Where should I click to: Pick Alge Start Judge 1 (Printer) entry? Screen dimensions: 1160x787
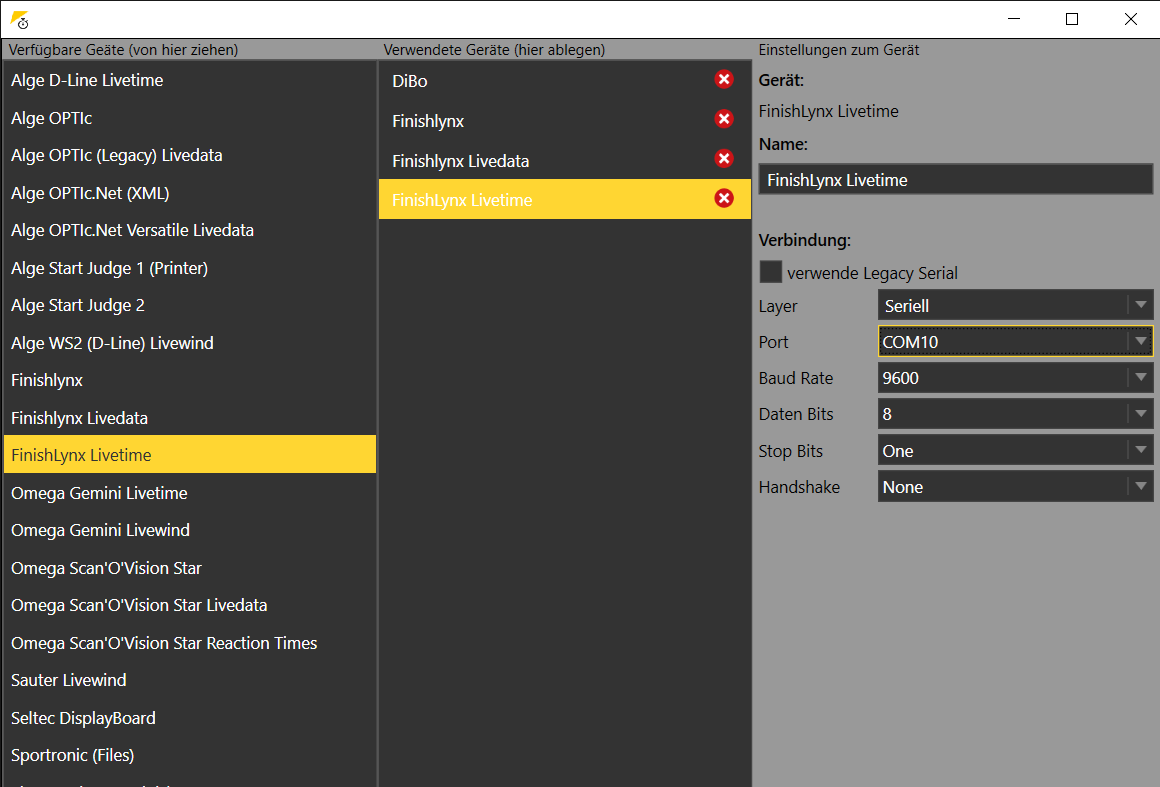tap(189, 268)
